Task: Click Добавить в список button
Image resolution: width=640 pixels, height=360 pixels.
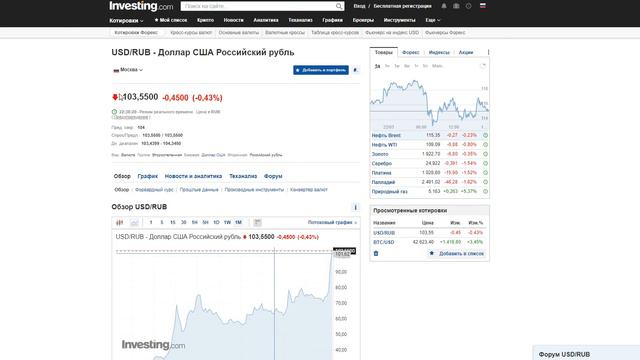Action: (457, 253)
